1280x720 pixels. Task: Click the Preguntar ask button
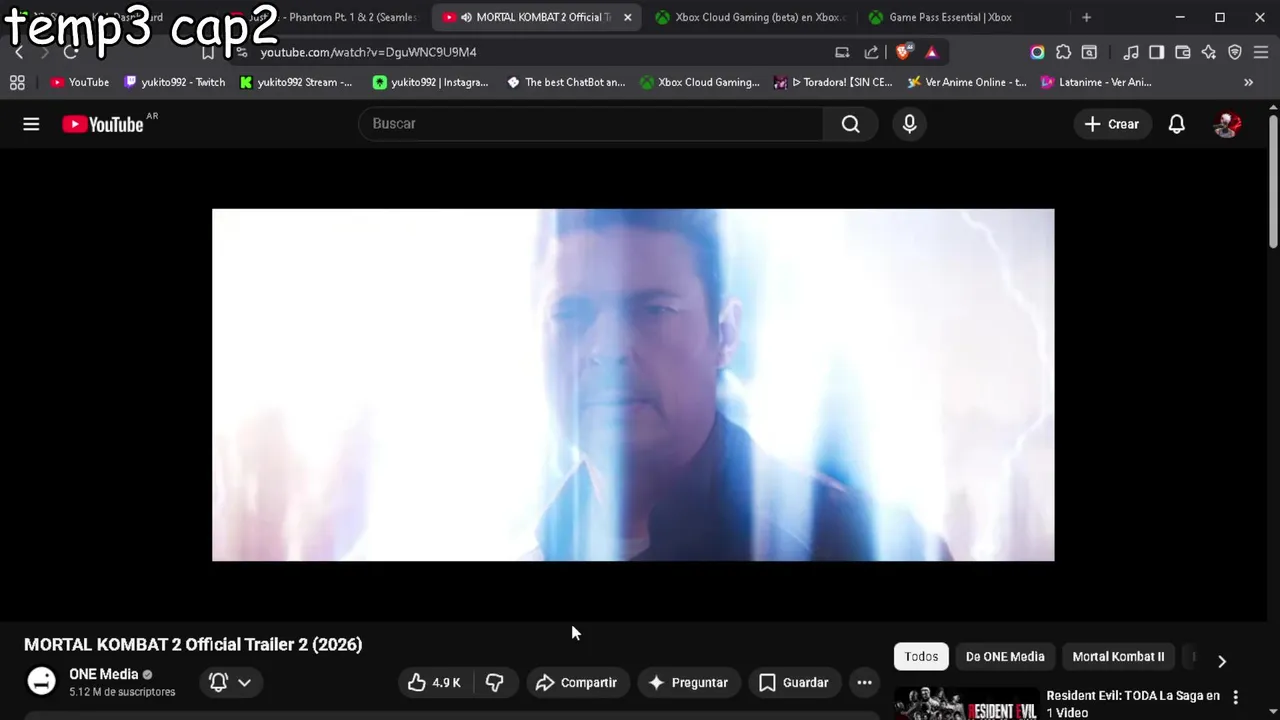point(689,683)
